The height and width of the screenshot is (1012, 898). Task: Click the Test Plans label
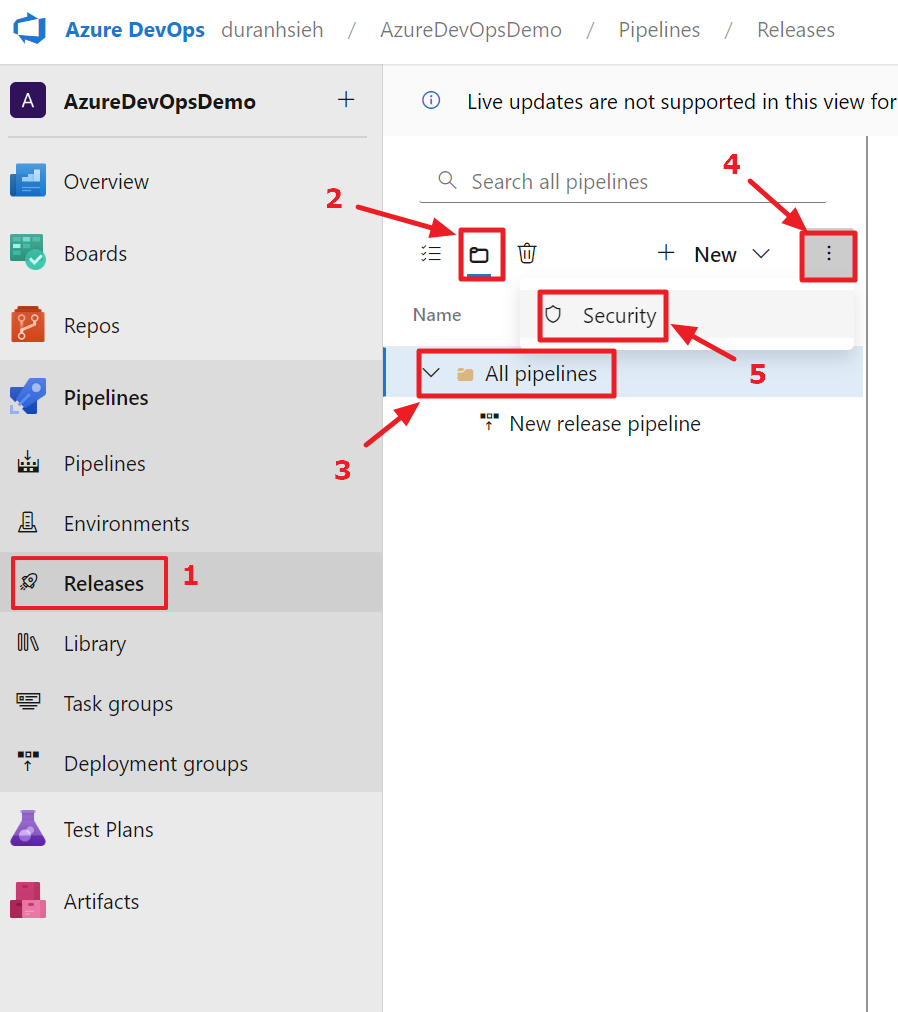coord(108,829)
